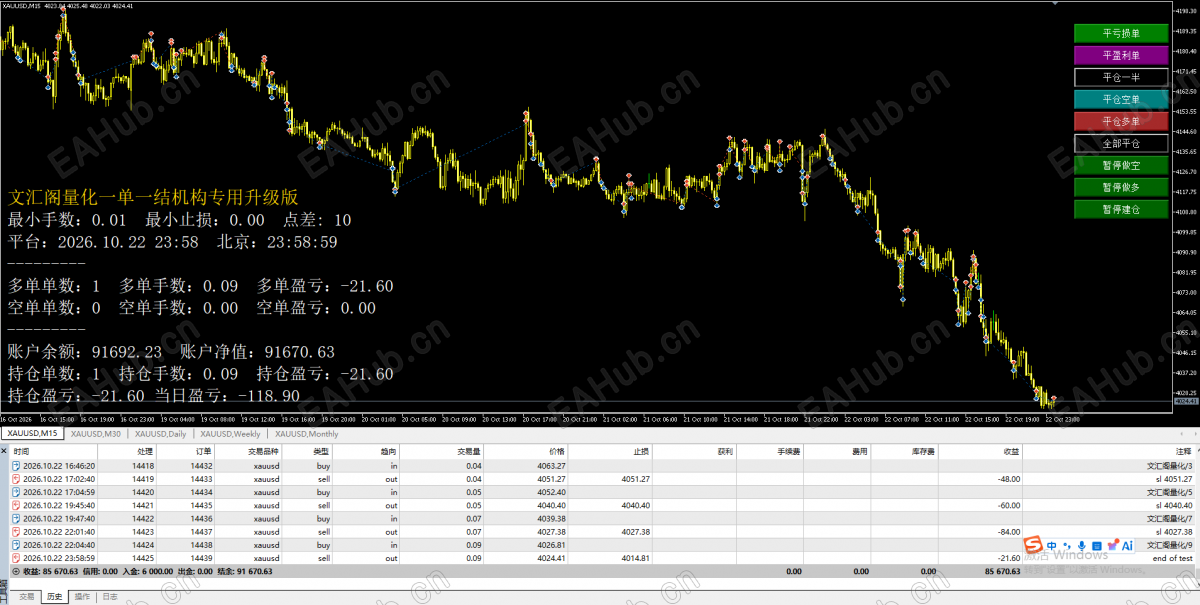Click the purple 平盈利单 button
This screenshot has width=1200, height=605.
point(1120,55)
